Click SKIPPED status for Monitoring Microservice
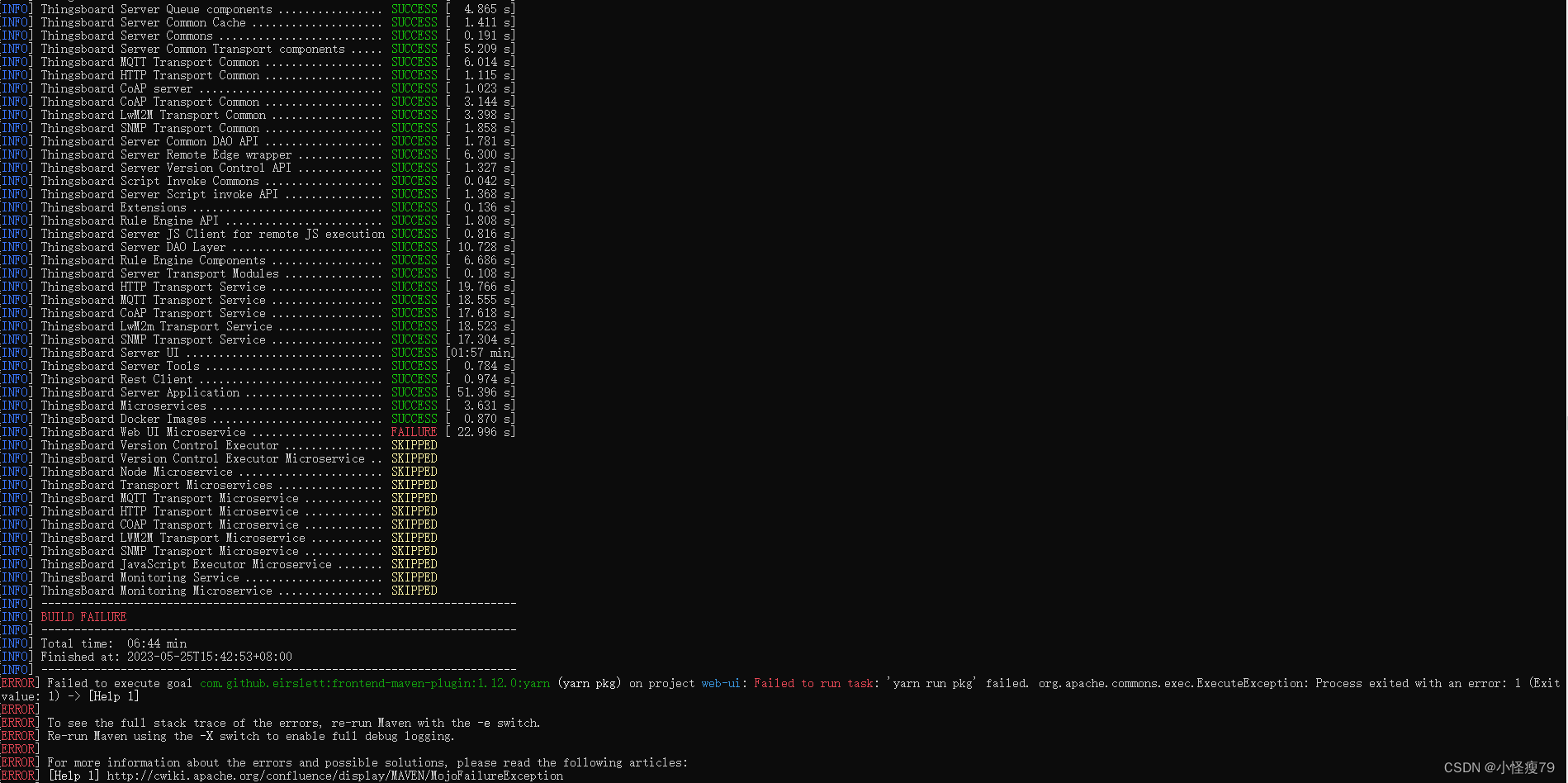 414,591
